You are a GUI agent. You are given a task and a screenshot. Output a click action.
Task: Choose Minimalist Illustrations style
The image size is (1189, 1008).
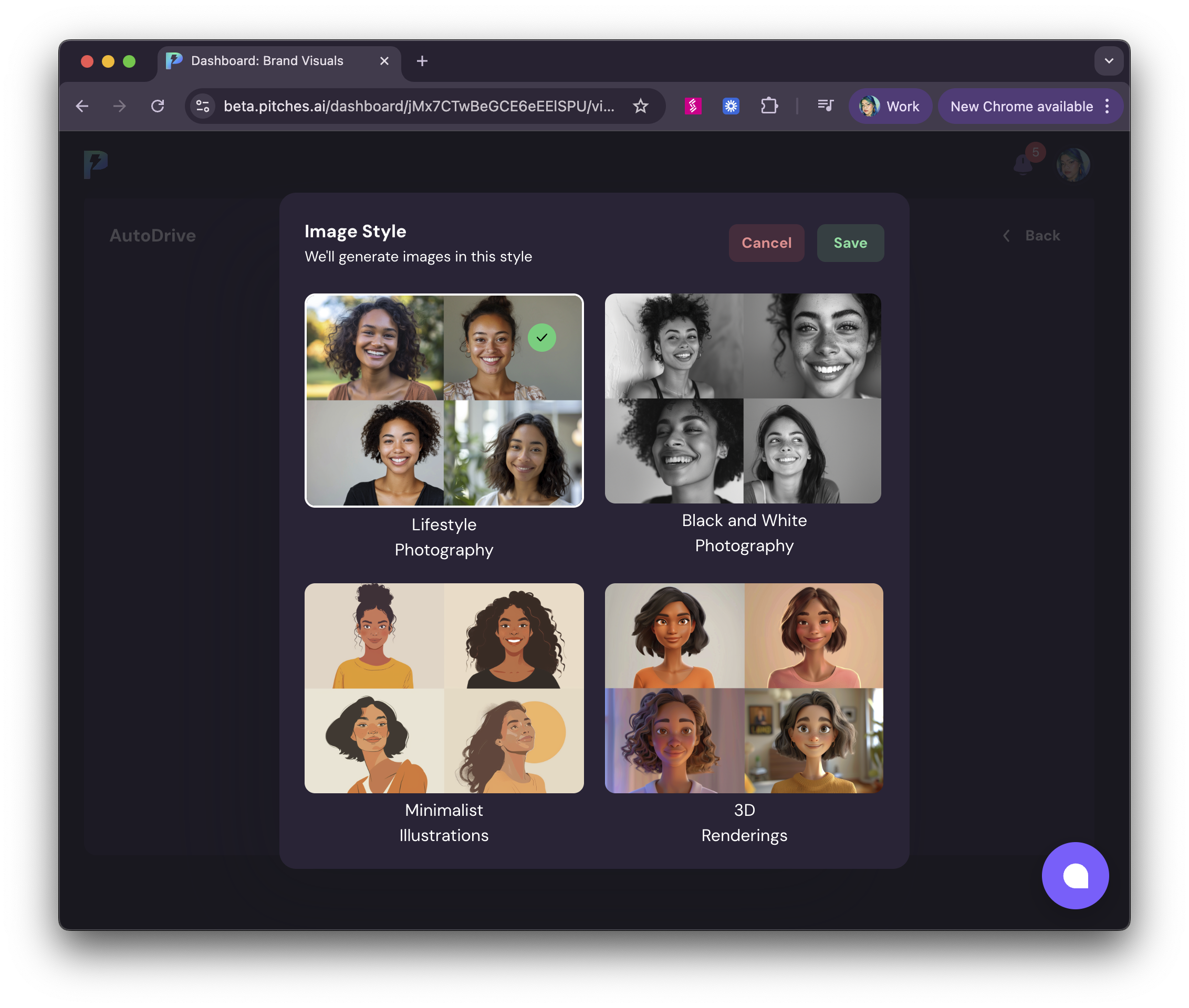pyautogui.click(x=444, y=687)
